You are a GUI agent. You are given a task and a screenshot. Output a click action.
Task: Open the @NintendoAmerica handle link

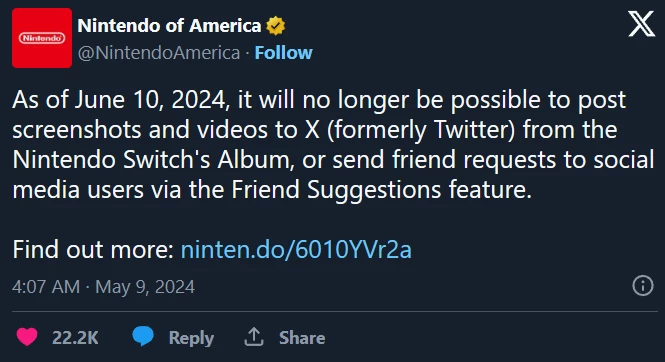159,53
